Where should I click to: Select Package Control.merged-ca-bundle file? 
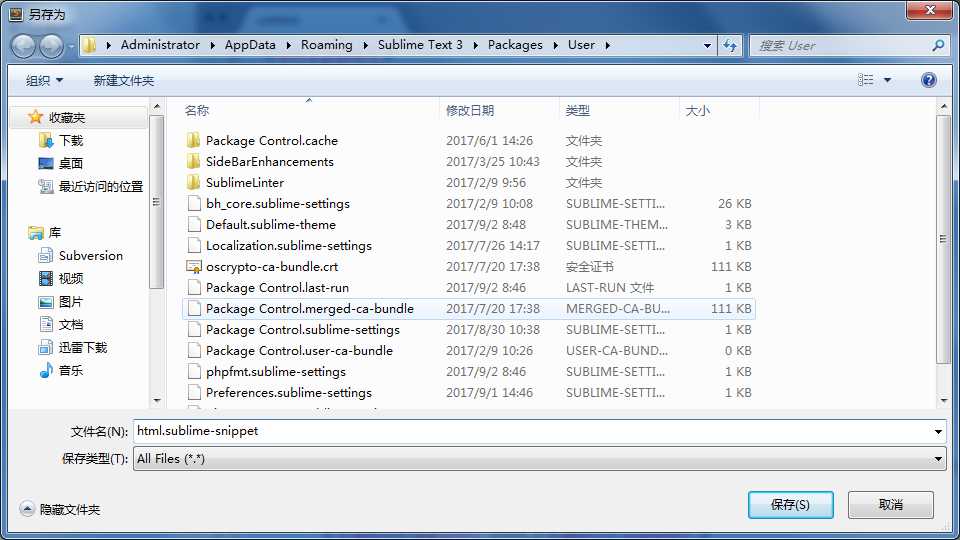[x=469, y=309]
